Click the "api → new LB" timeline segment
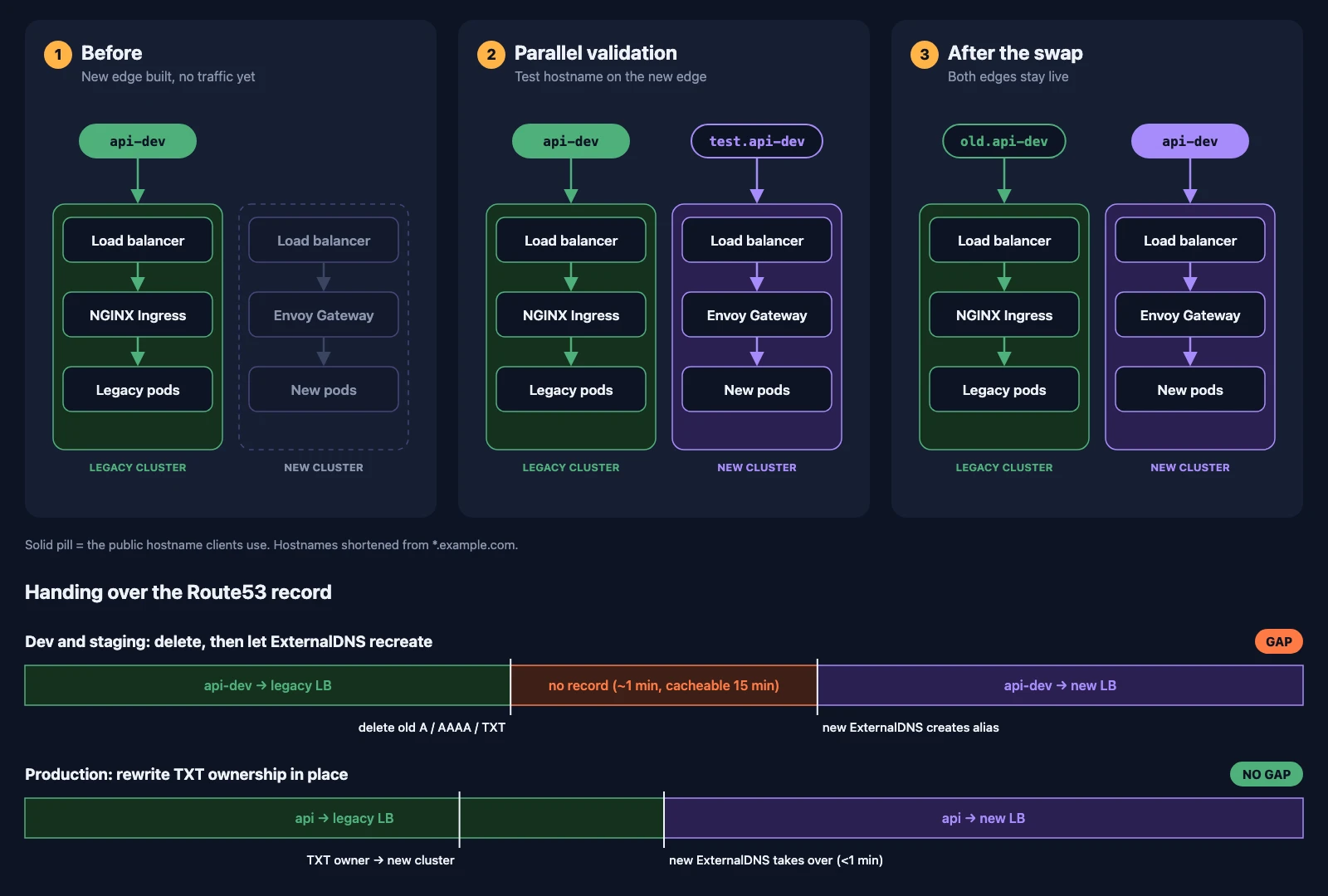 click(x=984, y=818)
